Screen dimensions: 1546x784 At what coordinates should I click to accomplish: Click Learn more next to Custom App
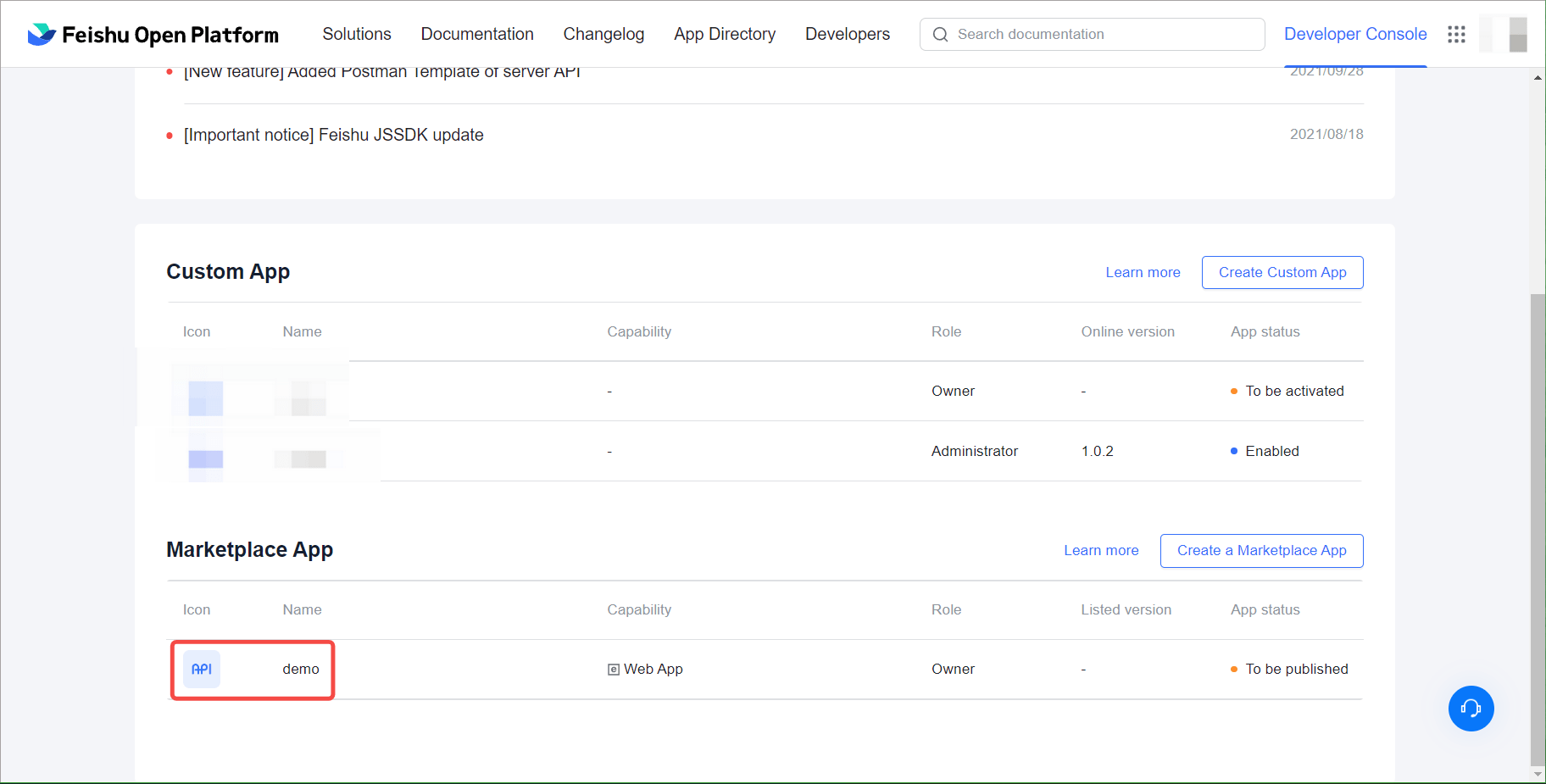(1143, 272)
